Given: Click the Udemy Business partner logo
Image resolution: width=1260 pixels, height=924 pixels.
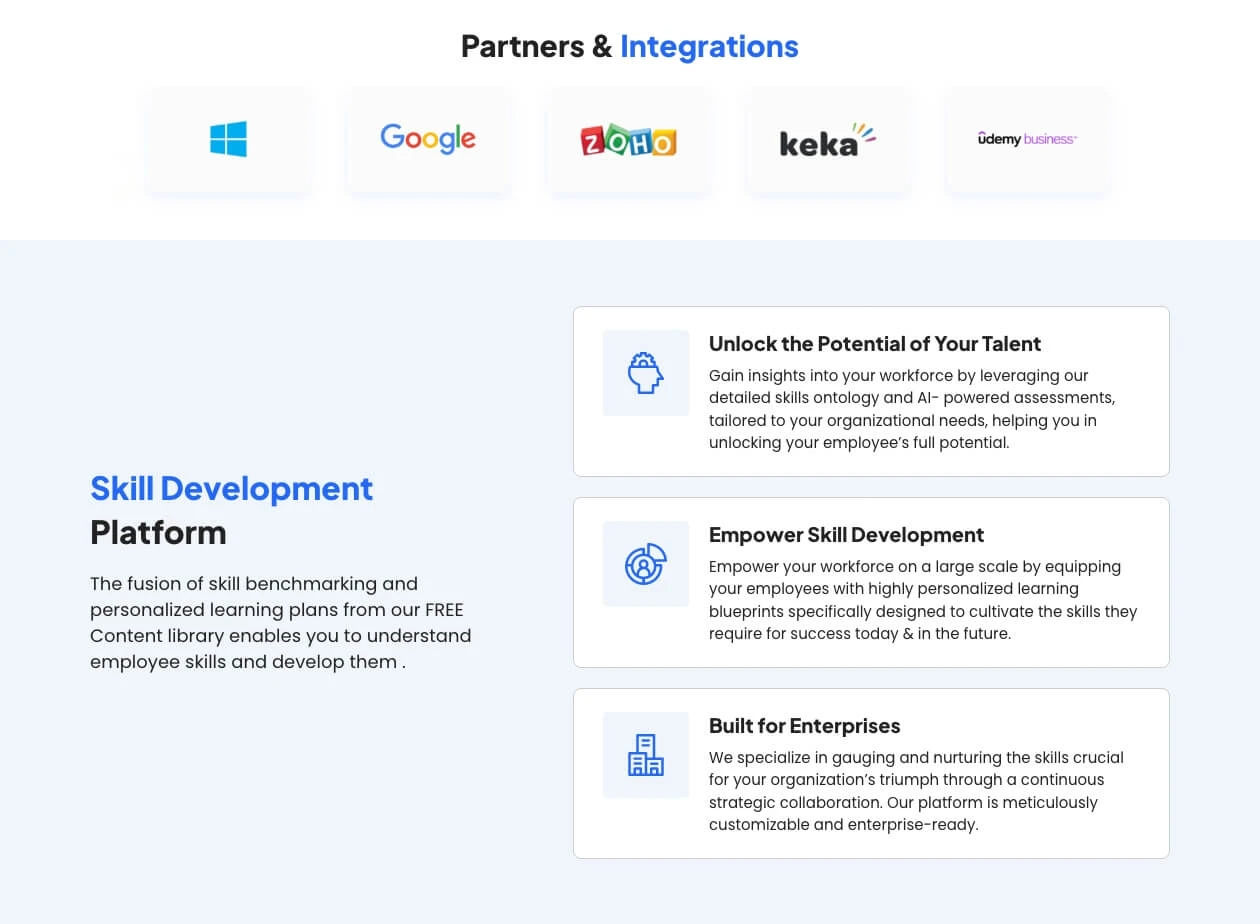Looking at the screenshot, I should [x=1027, y=139].
